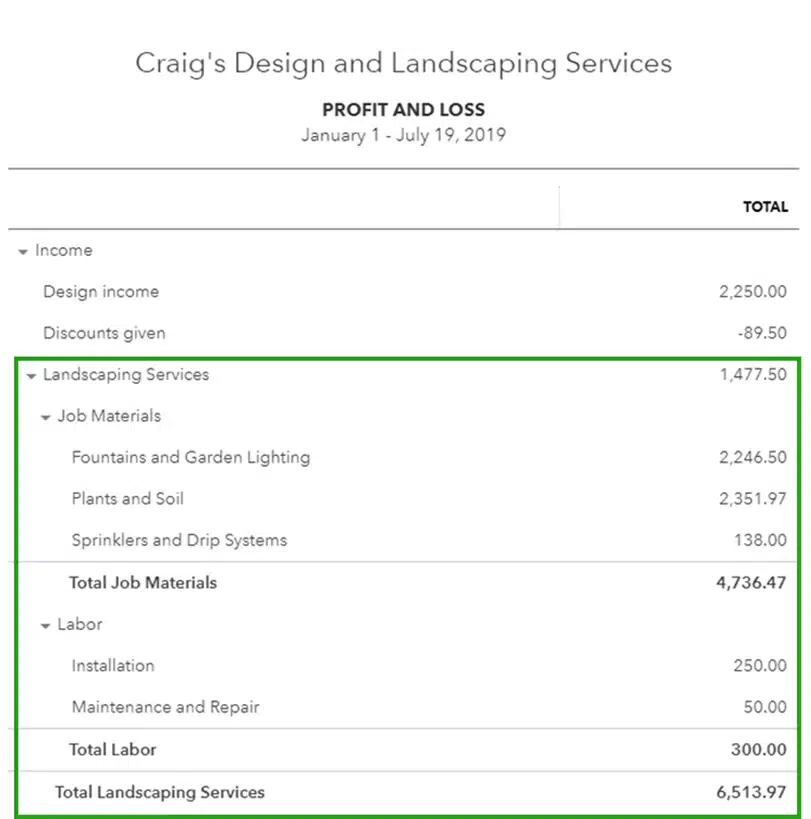This screenshot has height=819, width=811.
Task: Open the Discounts given amount -89.50
Action: pyautogui.click(x=762, y=333)
